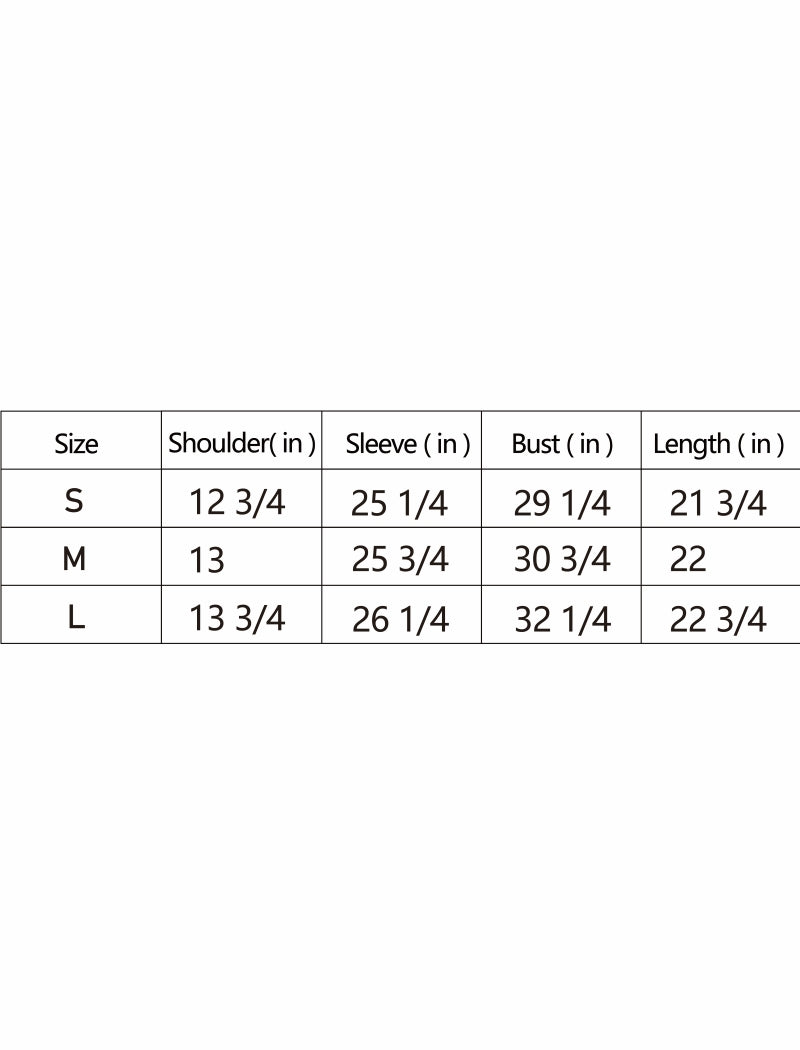The image size is (800, 1050).
Task: Click the Size column header
Action: 77,444
